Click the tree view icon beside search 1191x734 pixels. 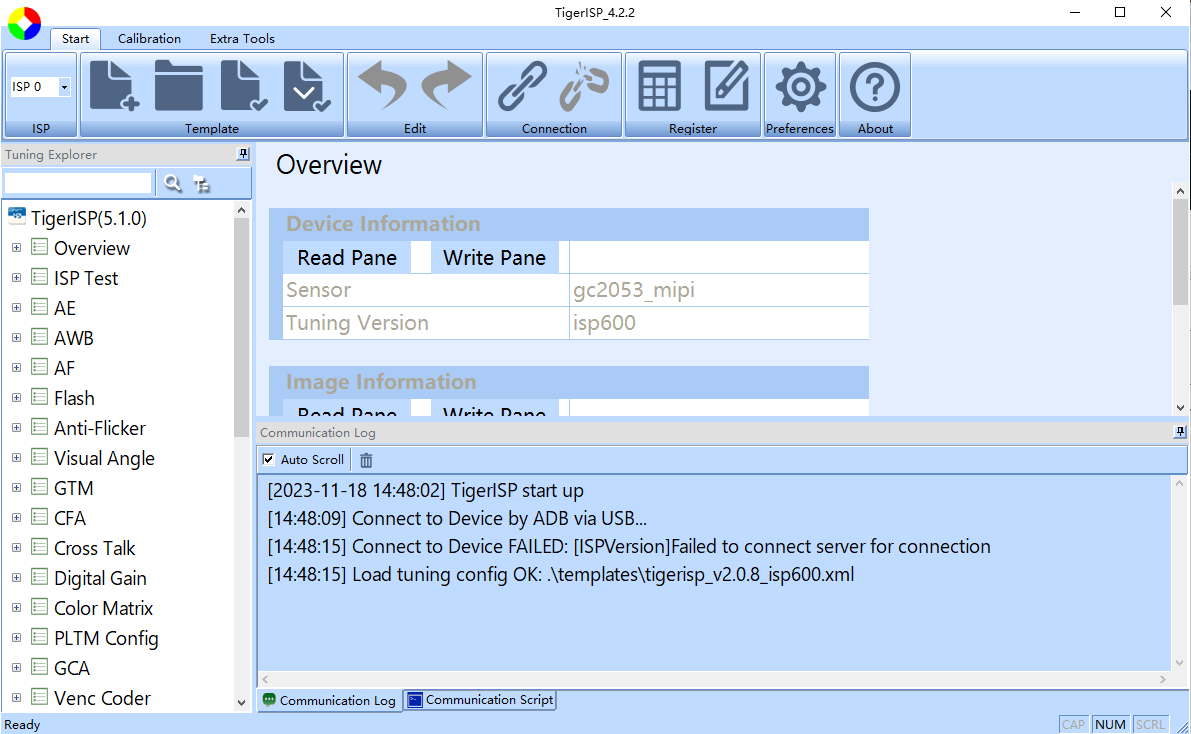tap(201, 184)
